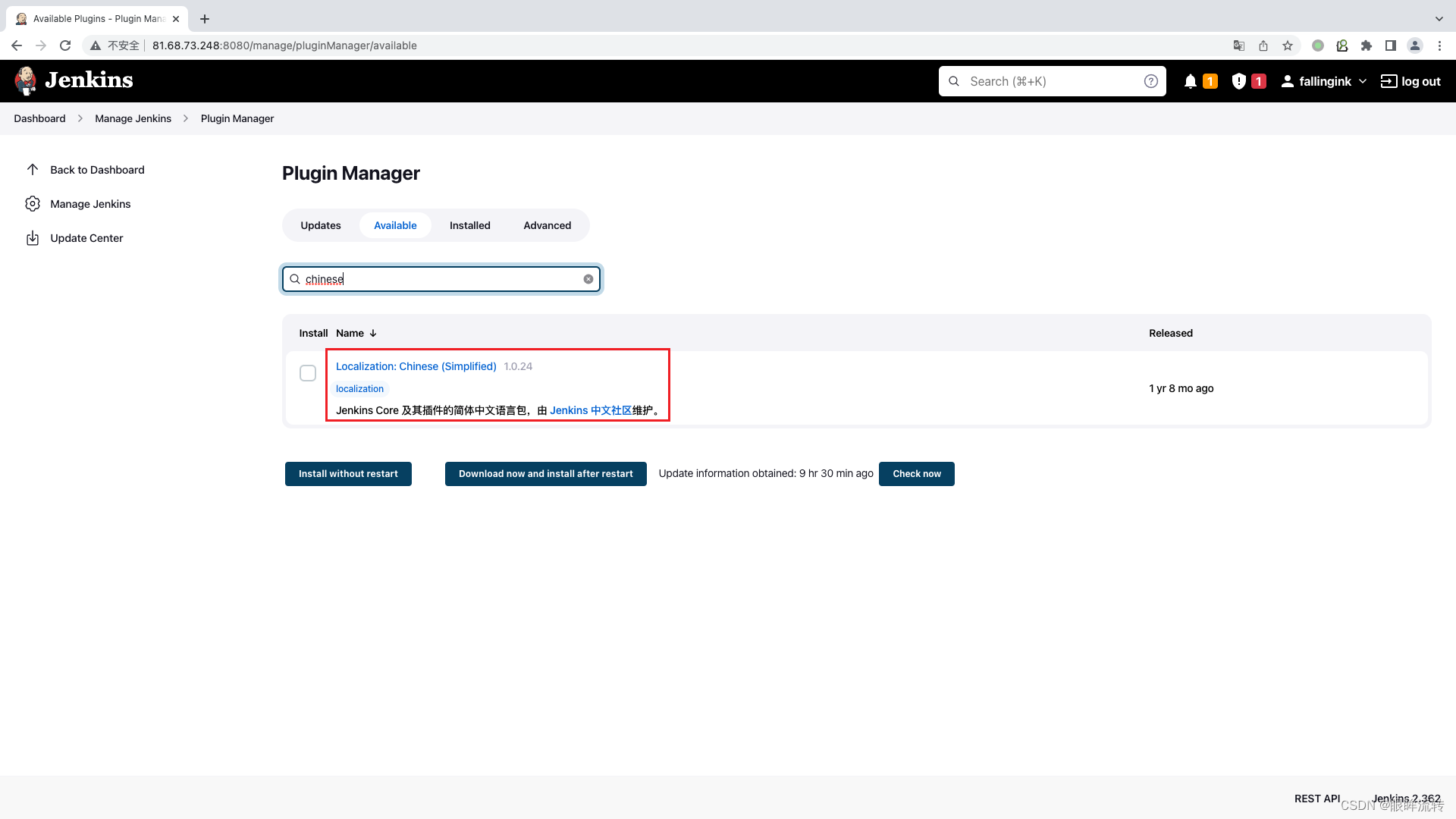The height and width of the screenshot is (819, 1456).
Task: Check the Localization Chinese plugin install box
Action: pyautogui.click(x=308, y=373)
